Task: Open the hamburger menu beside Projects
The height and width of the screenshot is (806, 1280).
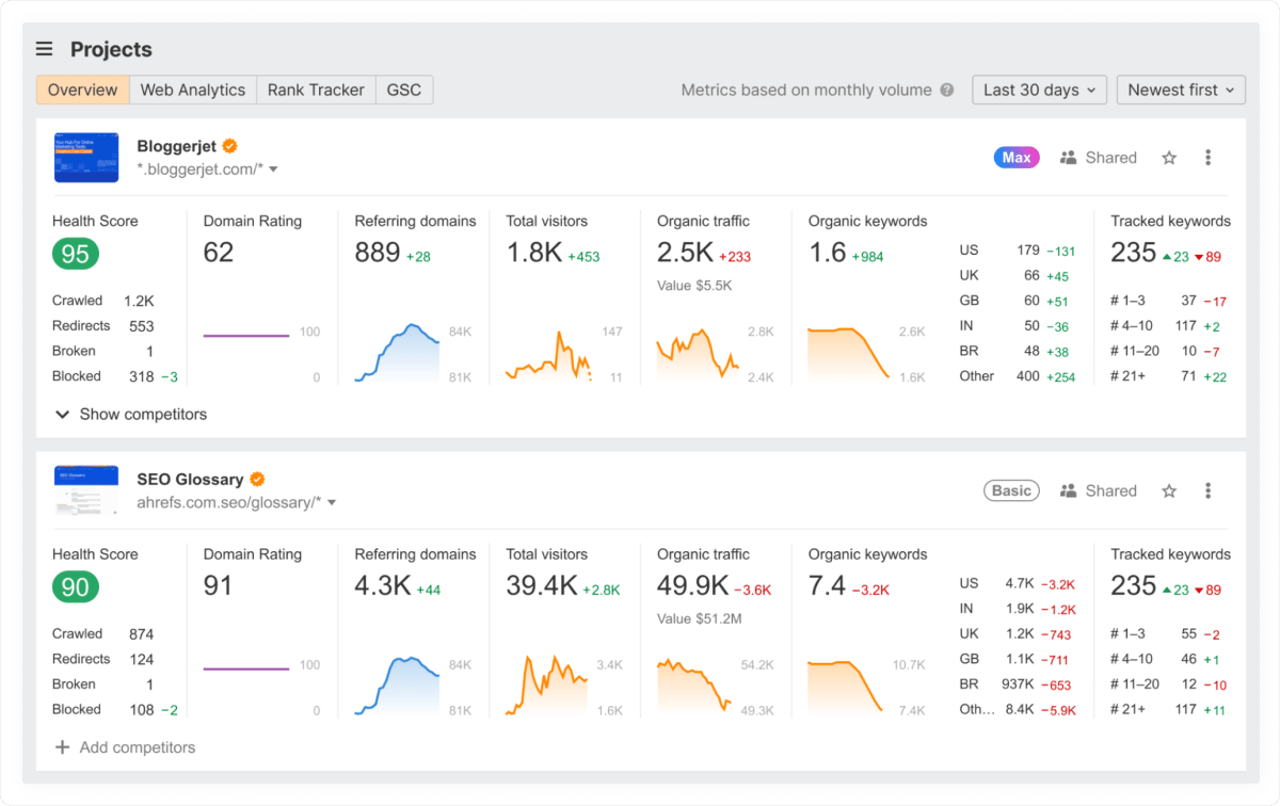Action: [x=44, y=49]
